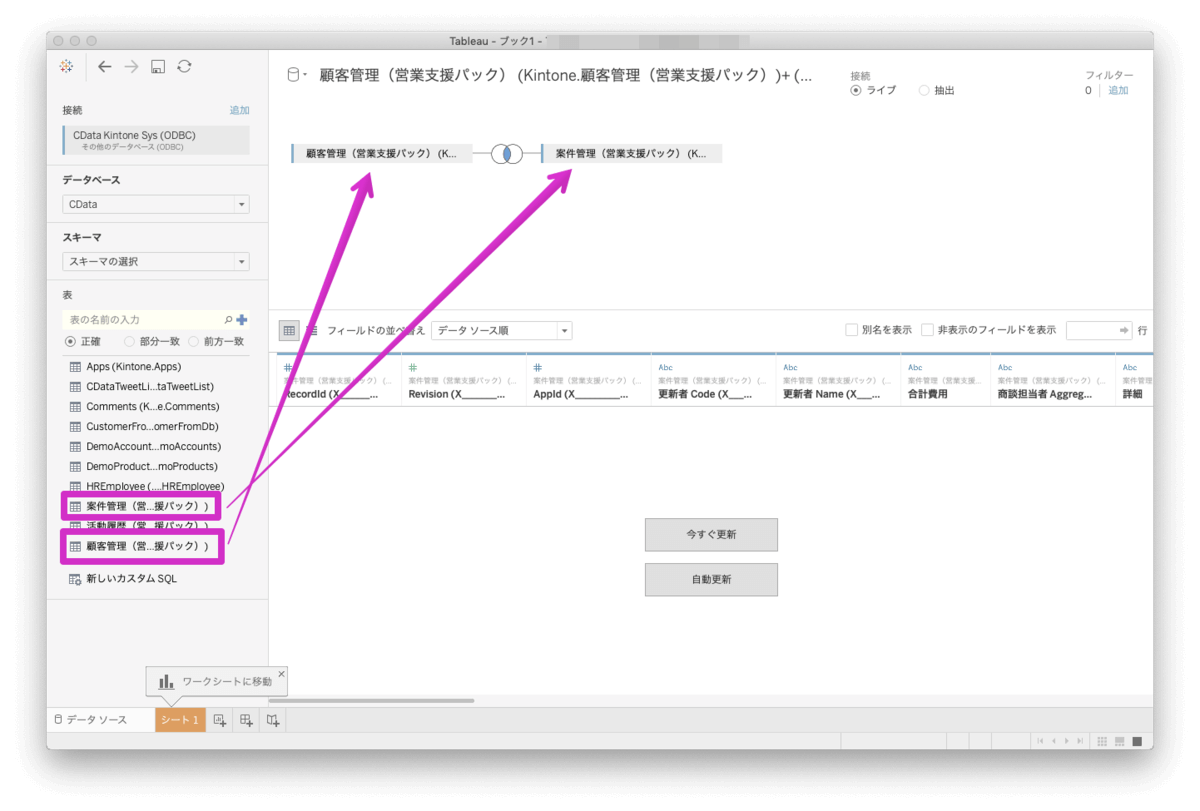Click the horizontal scrollbar under the grid
The image size is (1200, 811).
371,701
